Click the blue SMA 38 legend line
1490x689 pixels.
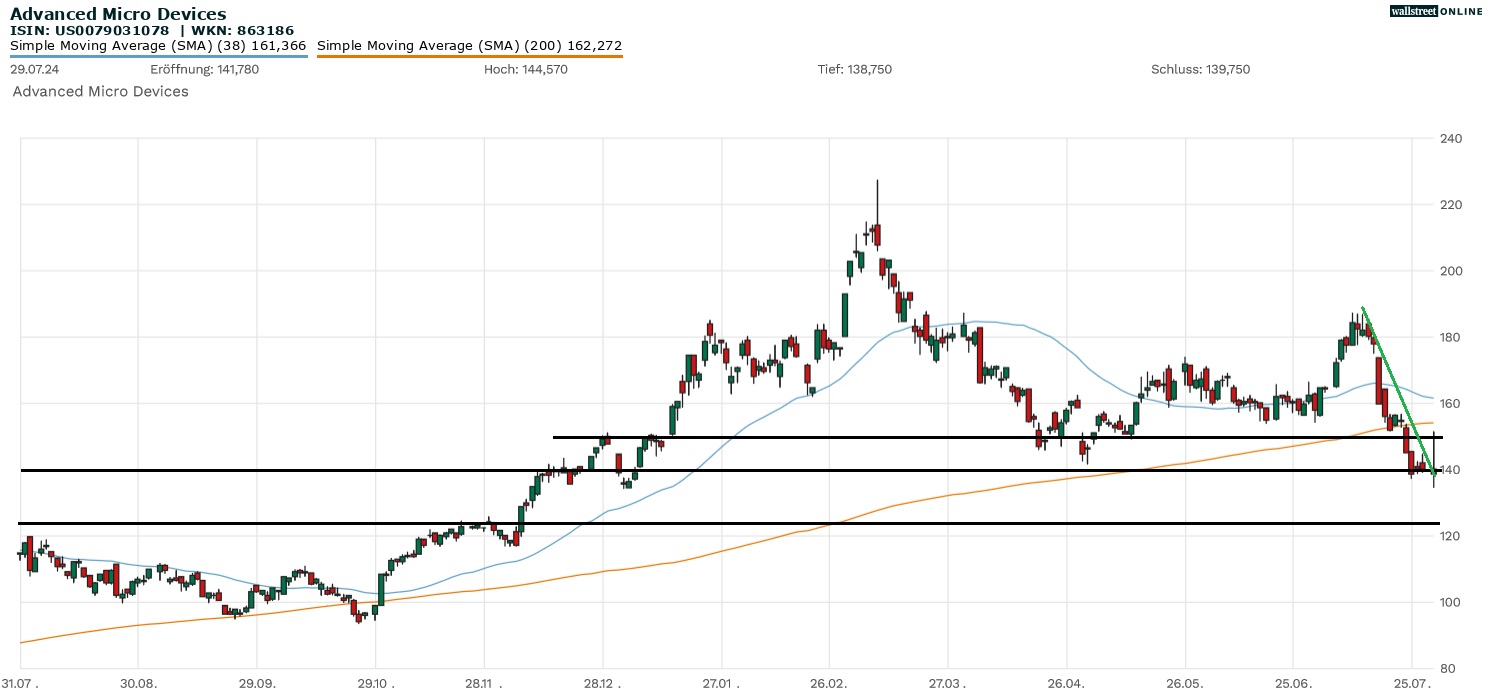point(158,56)
